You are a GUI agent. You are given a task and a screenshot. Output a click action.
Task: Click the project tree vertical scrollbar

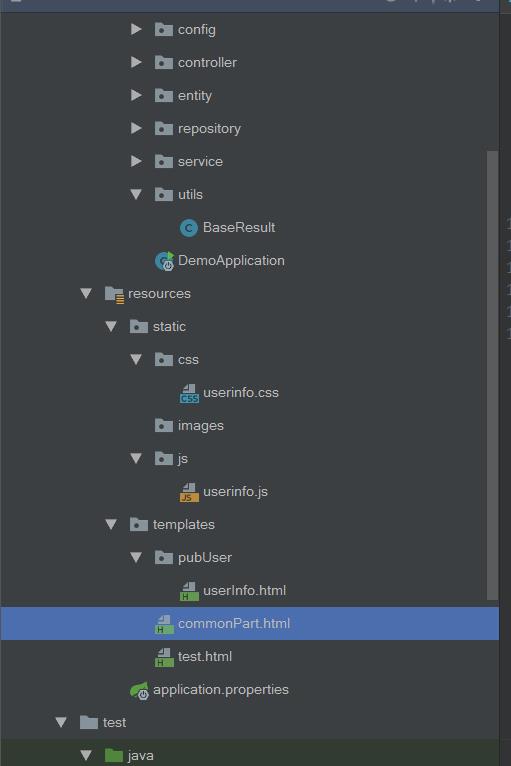tap(492, 375)
